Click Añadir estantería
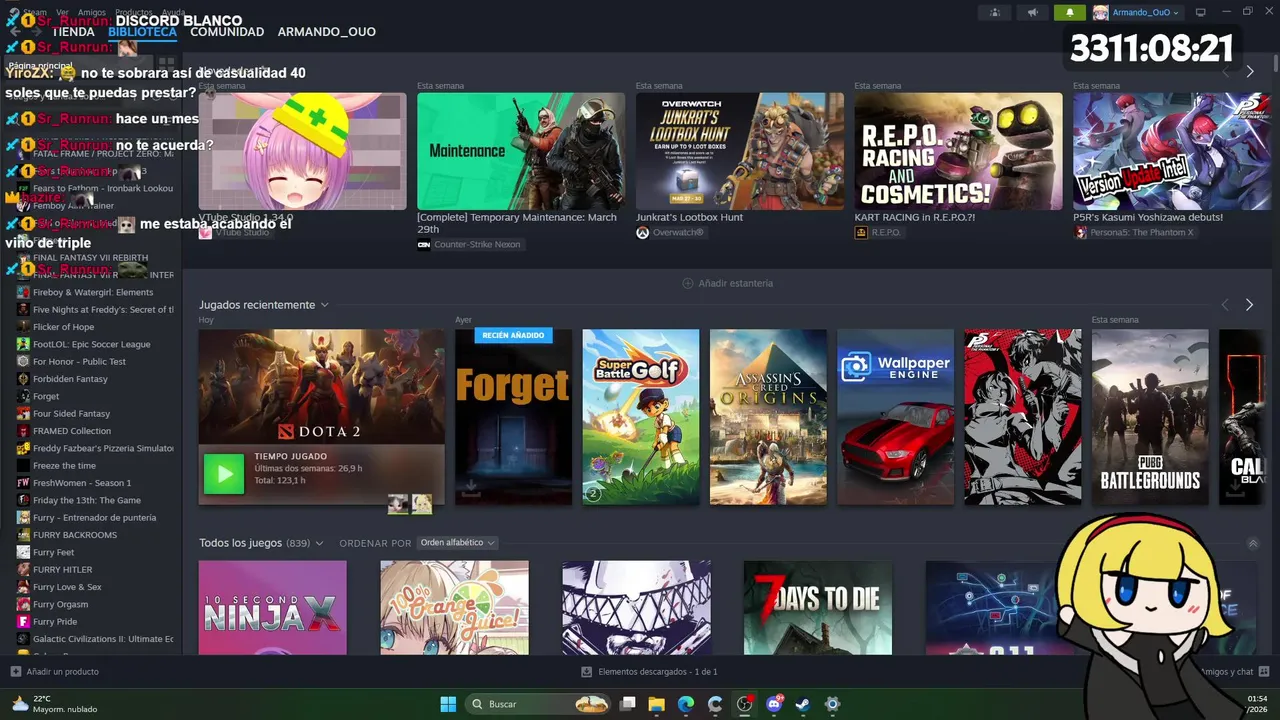Screen dimensions: 1280x720 (x=727, y=283)
